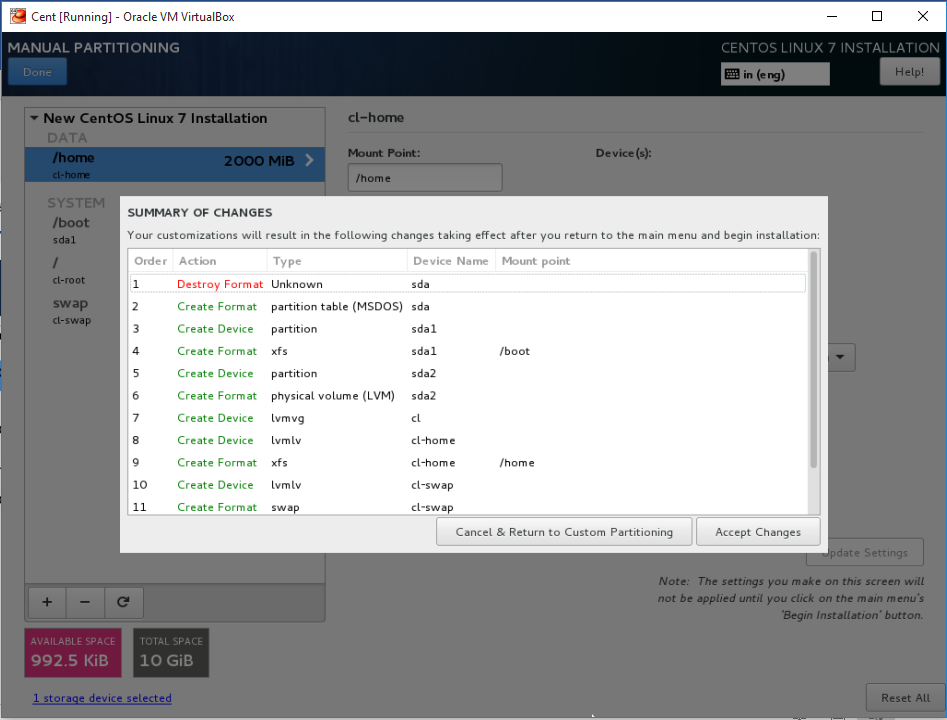The image size is (947, 720).
Task: Select row 8 Create Device lvmlv cl-home
Action: 467,440
